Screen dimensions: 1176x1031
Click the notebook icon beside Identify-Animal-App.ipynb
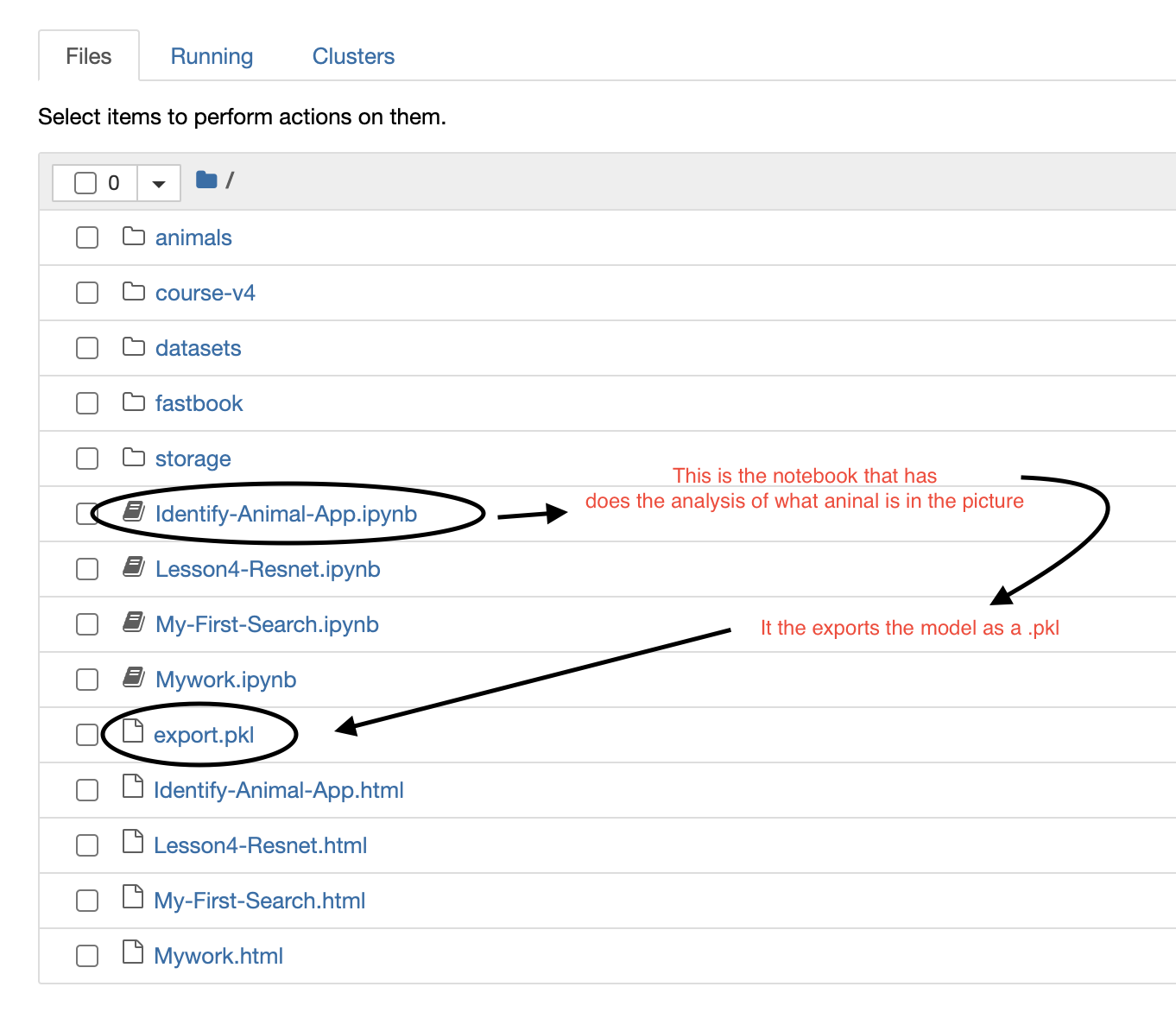134,511
